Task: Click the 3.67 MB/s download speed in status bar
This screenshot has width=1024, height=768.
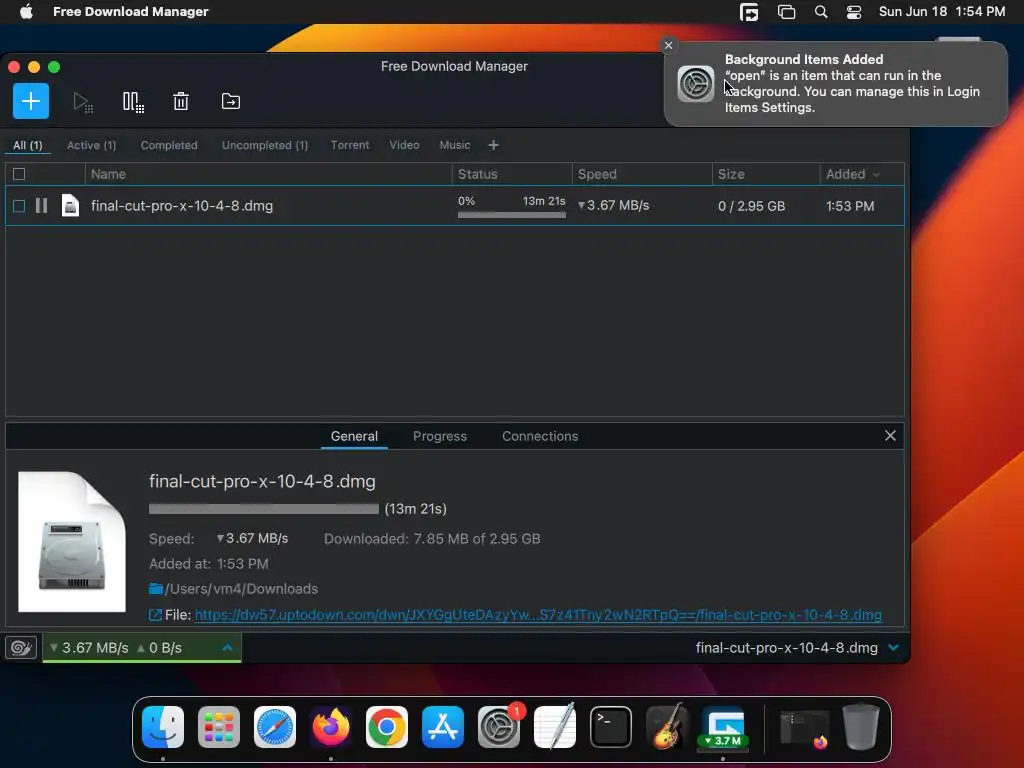Action: 89,648
